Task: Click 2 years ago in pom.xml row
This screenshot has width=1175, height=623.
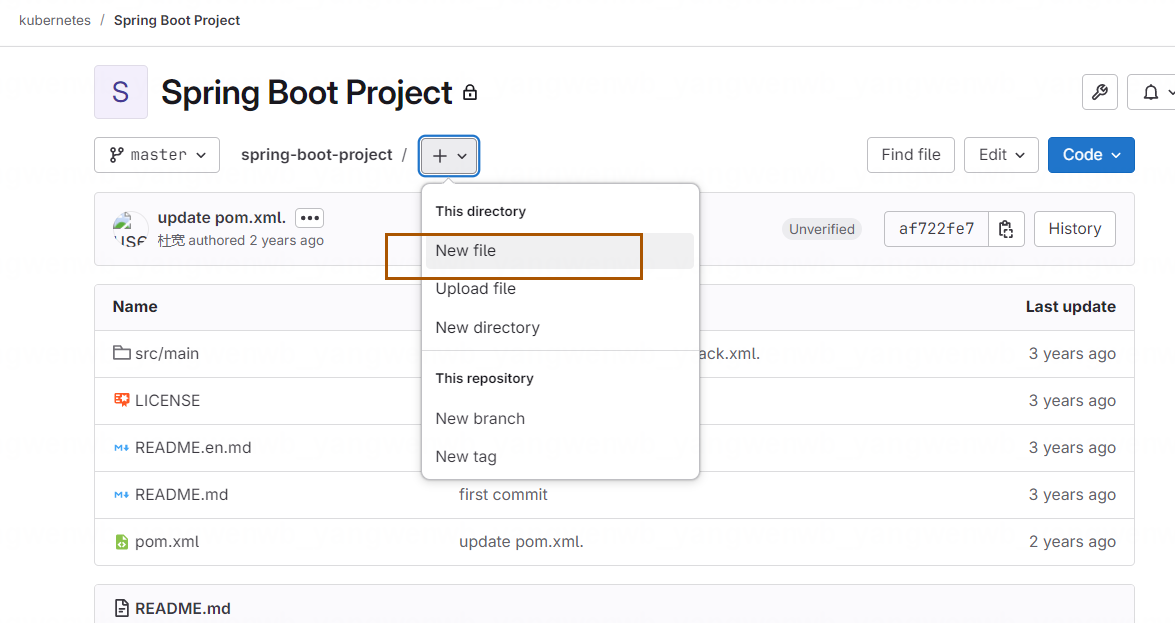Action: [x=1072, y=541]
